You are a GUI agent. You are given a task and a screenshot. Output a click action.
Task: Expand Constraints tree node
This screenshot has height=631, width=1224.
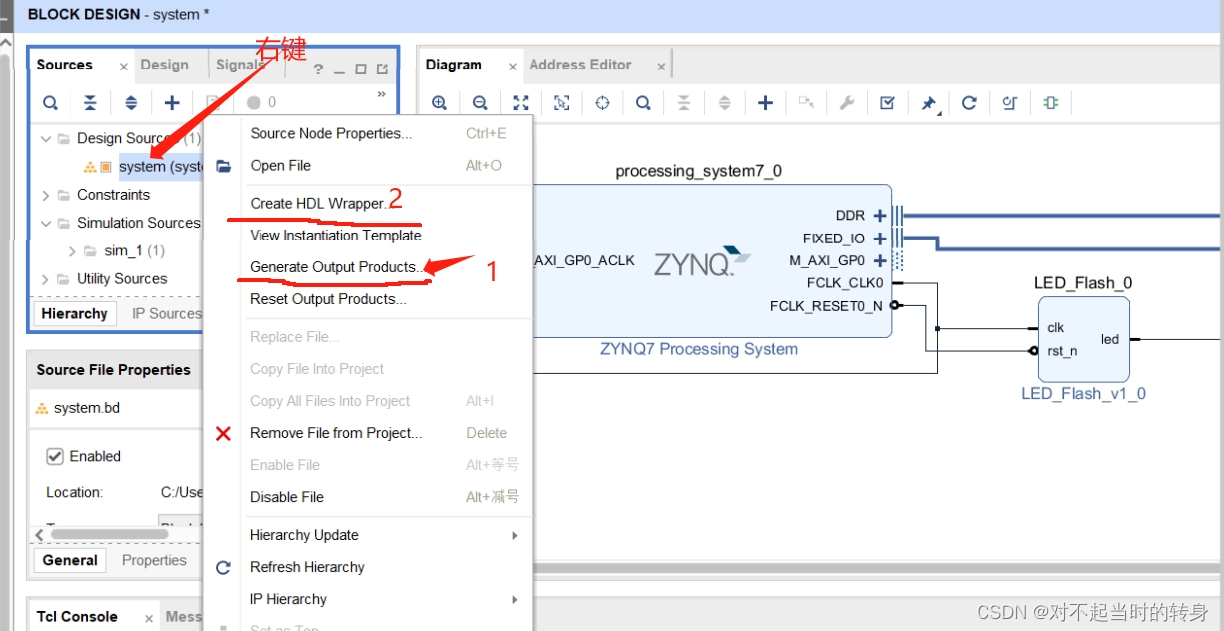click(x=46, y=195)
